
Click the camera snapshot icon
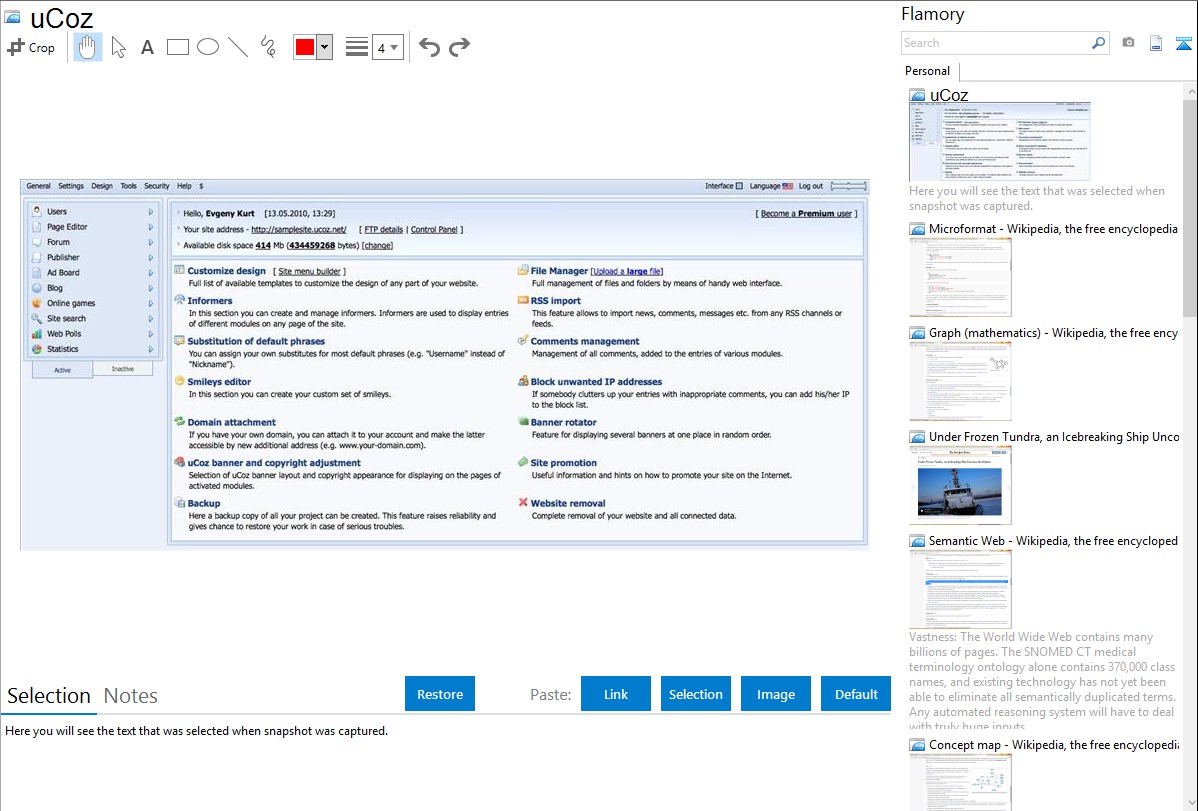pyautogui.click(x=1128, y=43)
